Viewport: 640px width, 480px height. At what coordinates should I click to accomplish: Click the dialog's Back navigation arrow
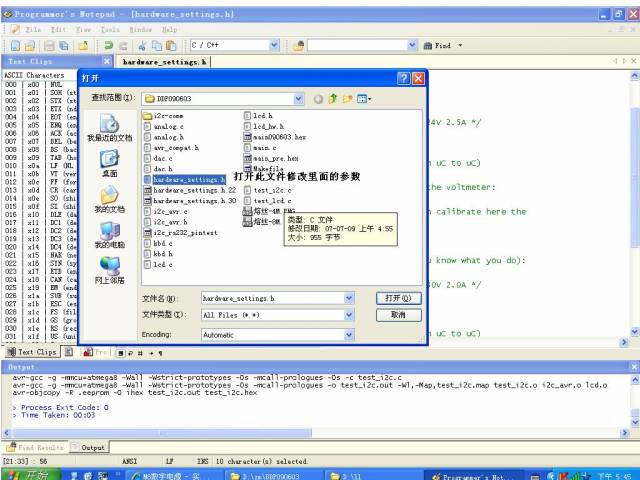click(318, 99)
